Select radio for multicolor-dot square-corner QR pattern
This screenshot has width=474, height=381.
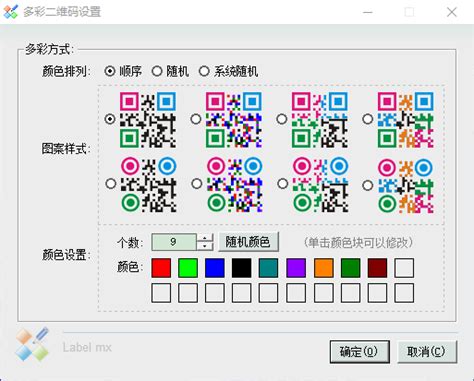point(196,119)
